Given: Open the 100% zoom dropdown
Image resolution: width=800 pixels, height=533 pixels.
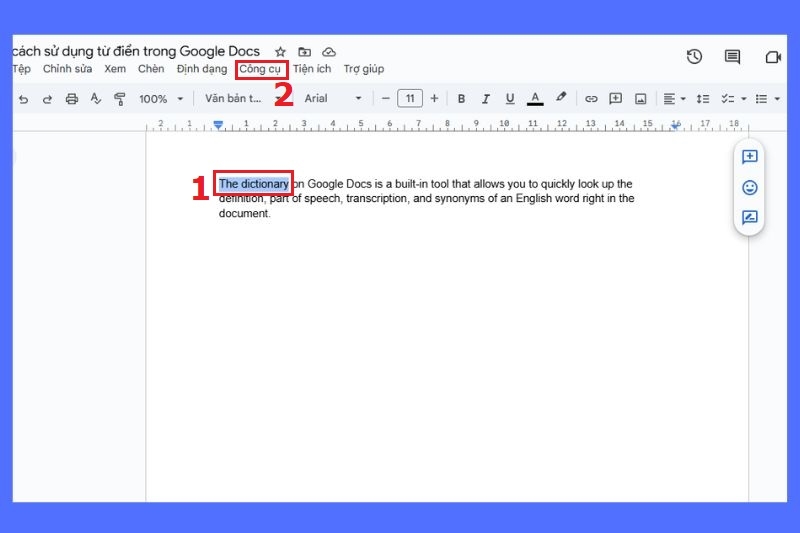Looking at the screenshot, I should (161, 99).
